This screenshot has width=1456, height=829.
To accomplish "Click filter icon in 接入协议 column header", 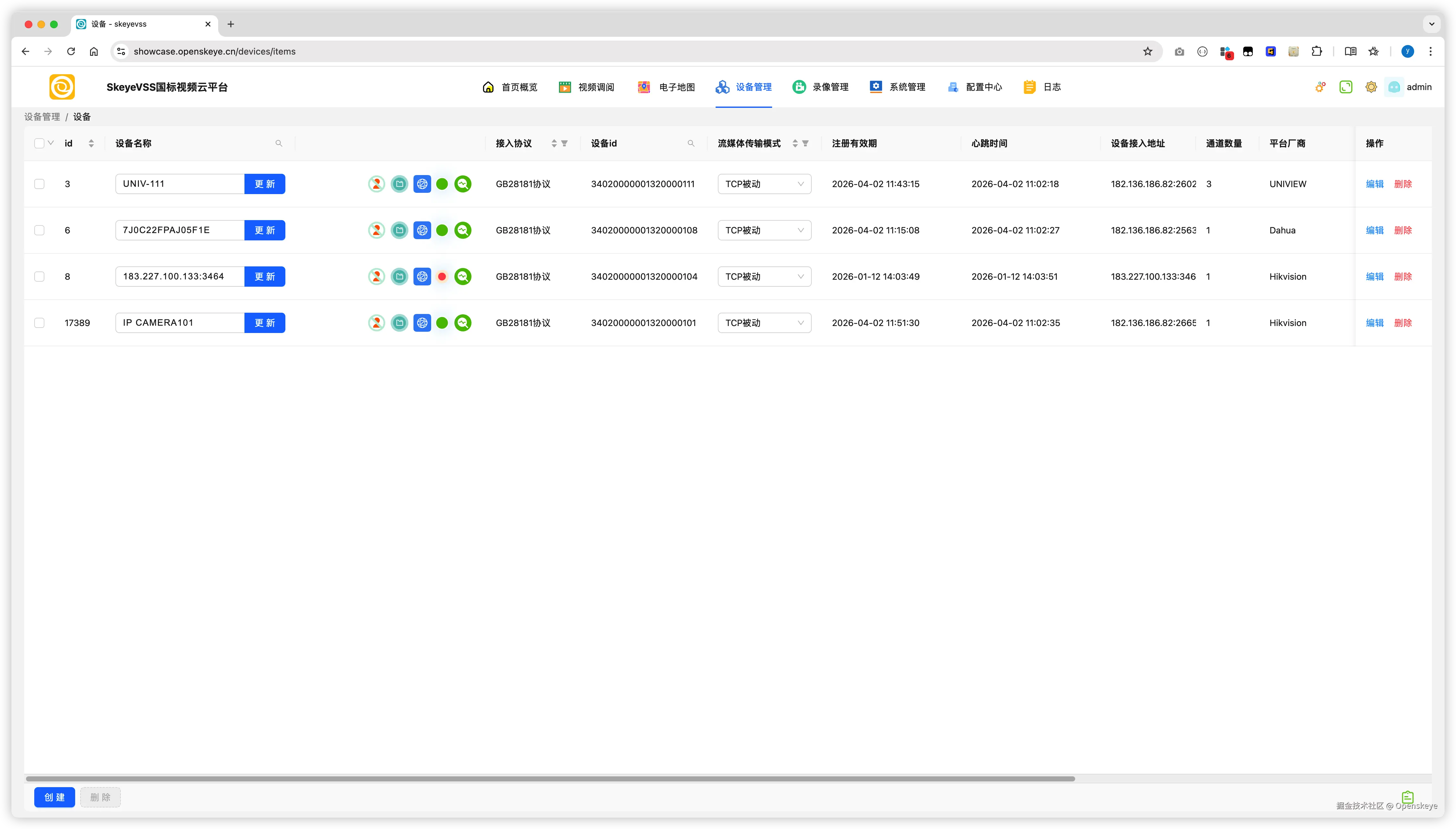I will (565, 143).
